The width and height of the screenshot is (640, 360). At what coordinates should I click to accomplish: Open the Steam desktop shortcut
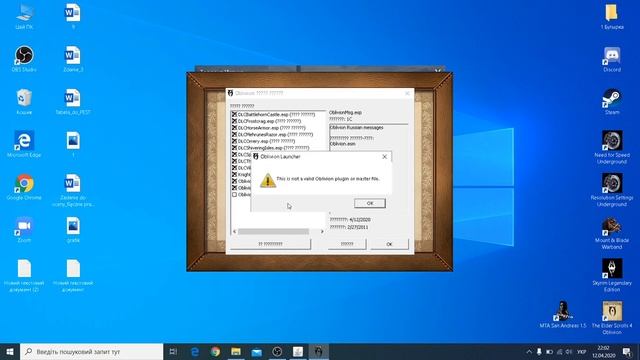pos(612,101)
